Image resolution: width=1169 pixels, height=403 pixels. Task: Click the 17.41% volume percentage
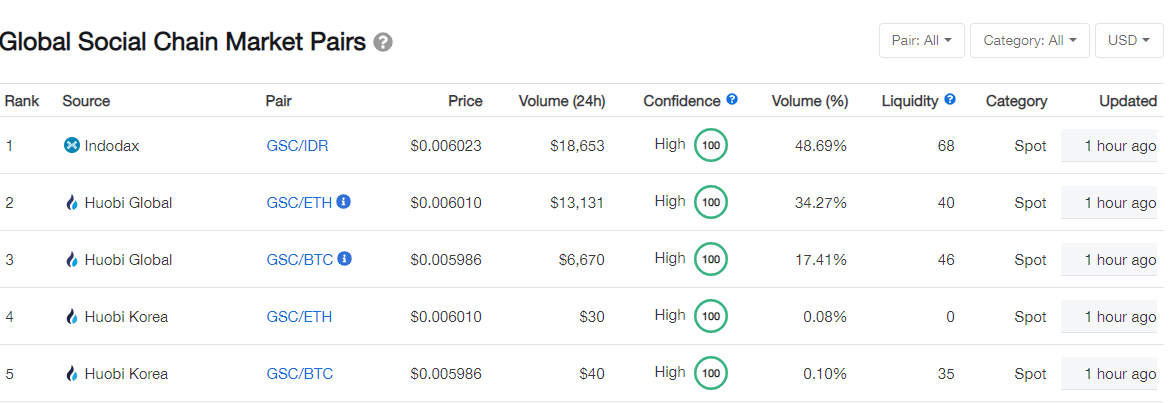coord(821,260)
